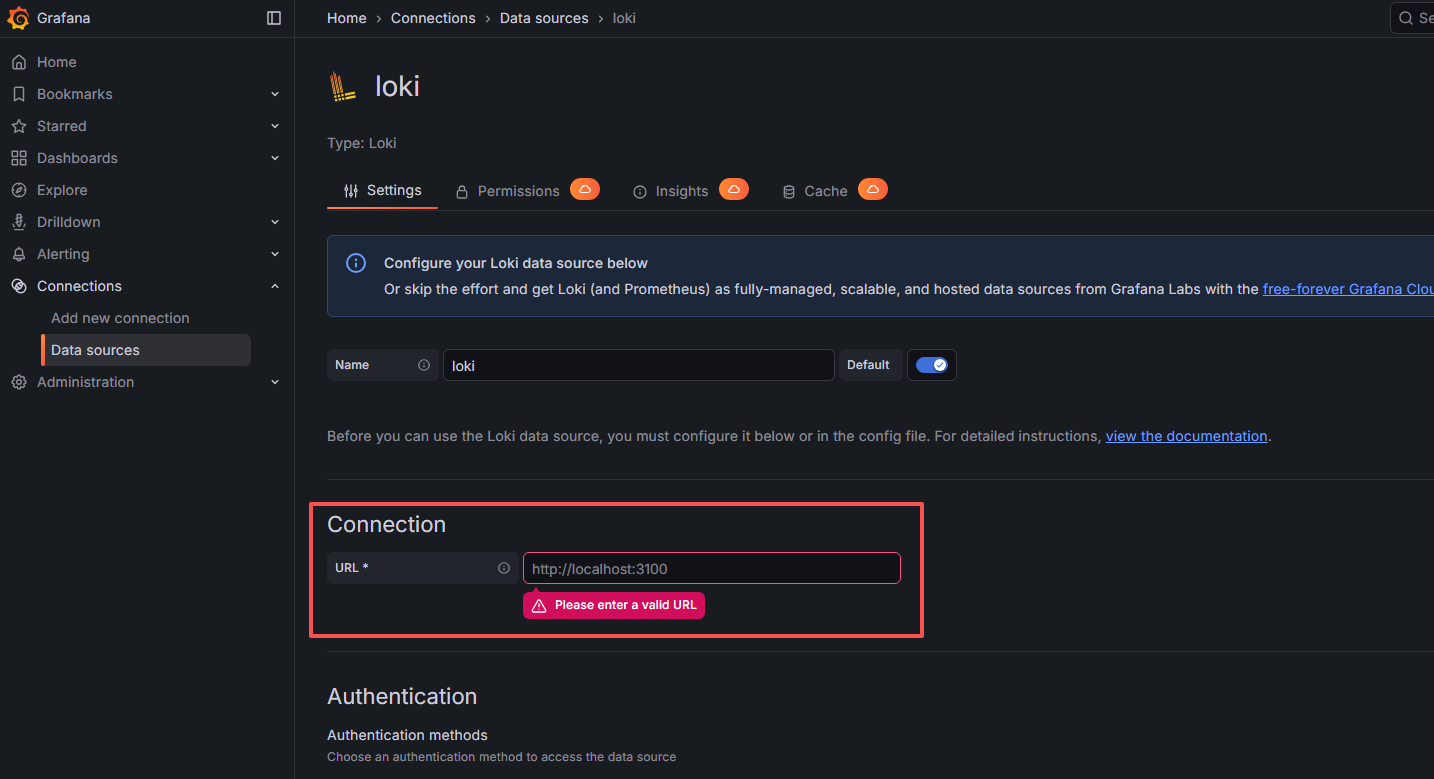Go to Data sources breadcrumb

[x=544, y=18]
